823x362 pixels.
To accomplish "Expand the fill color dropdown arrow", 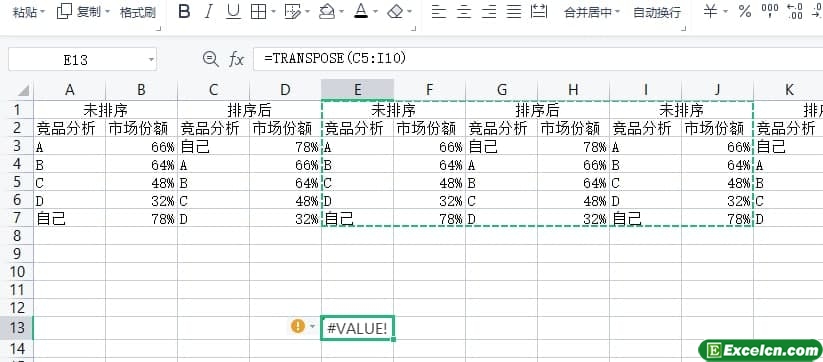I will [342, 12].
